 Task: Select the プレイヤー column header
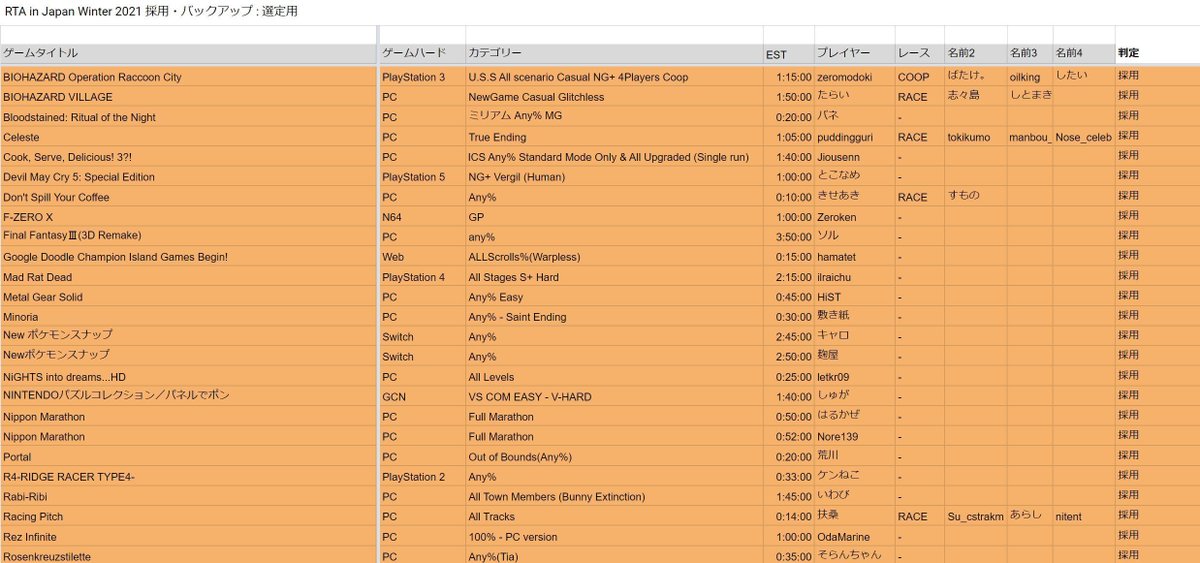pyautogui.click(x=853, y=53)
